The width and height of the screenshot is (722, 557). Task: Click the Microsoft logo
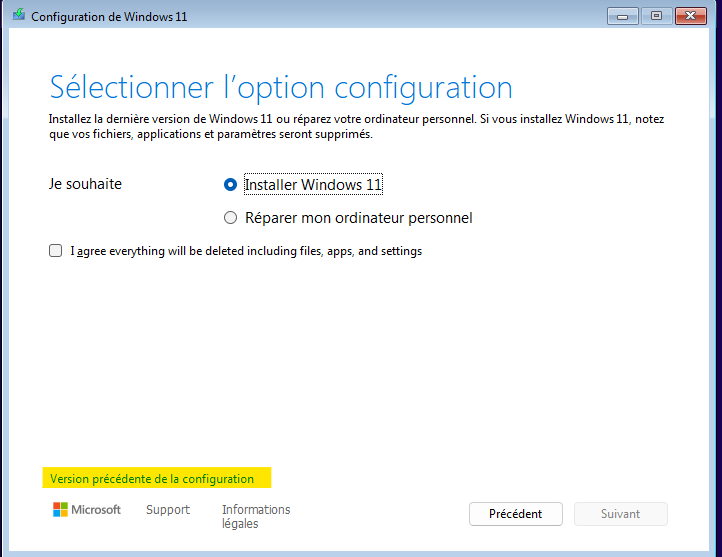tap(87, 510)
